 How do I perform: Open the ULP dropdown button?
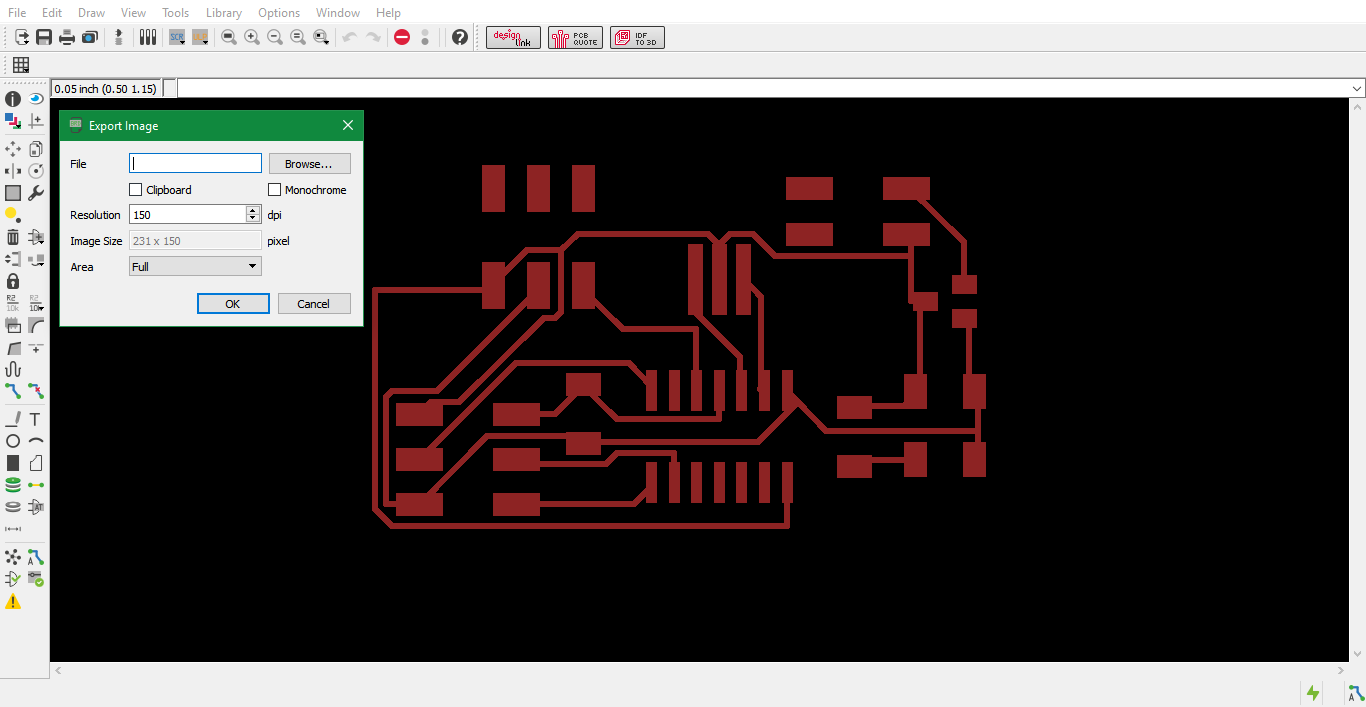click(x=200, y=37)
